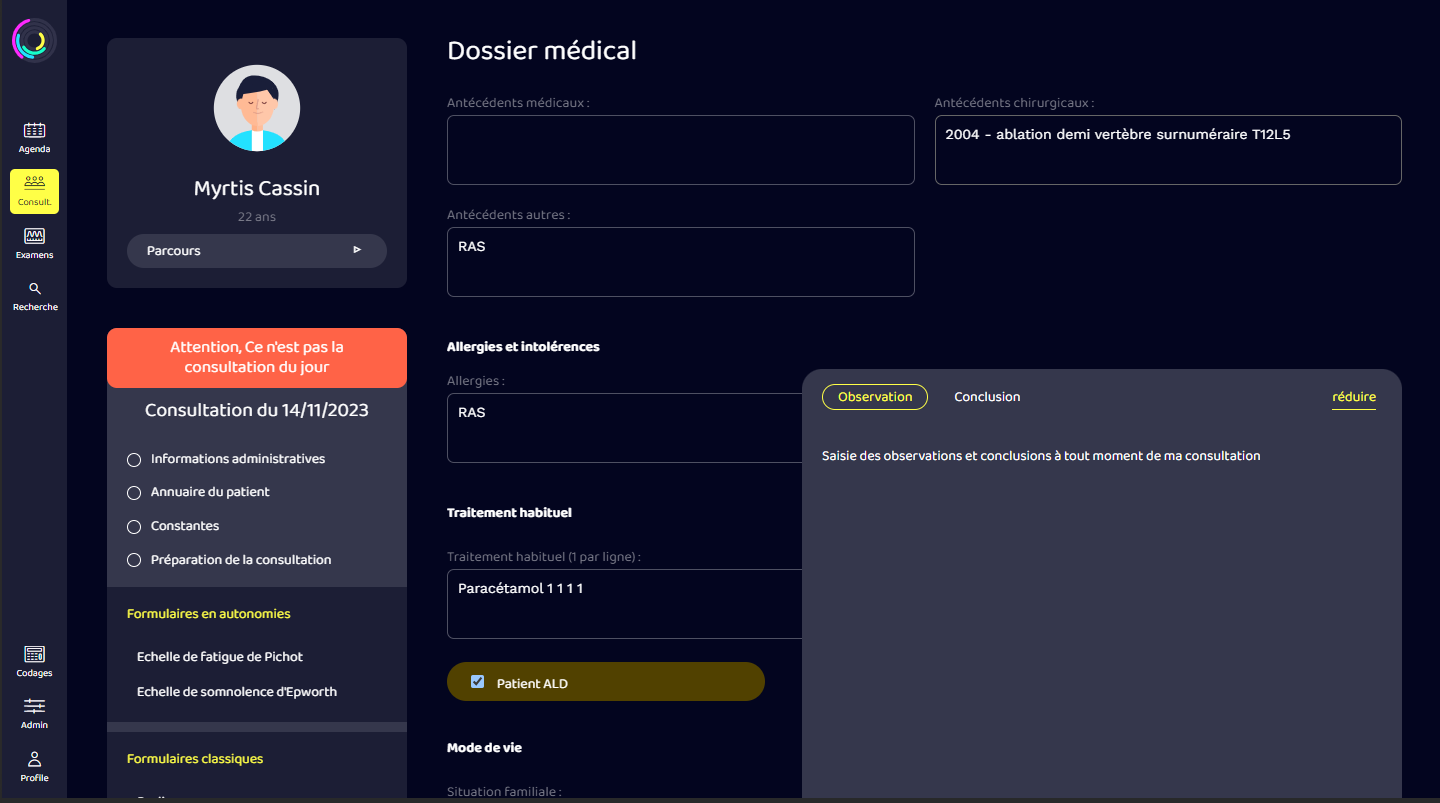Image resolution: width=1440 pixels, height=803 pixels.
Task: Open the Agenda calendar icon
Action: [34, 130]
